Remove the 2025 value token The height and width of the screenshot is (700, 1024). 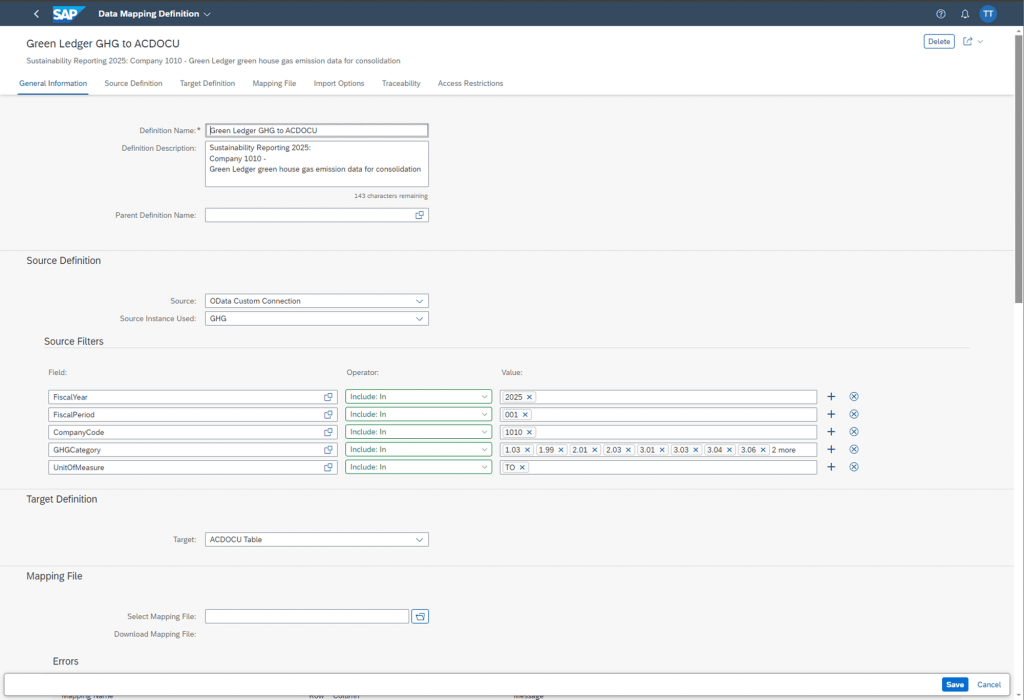530,397
